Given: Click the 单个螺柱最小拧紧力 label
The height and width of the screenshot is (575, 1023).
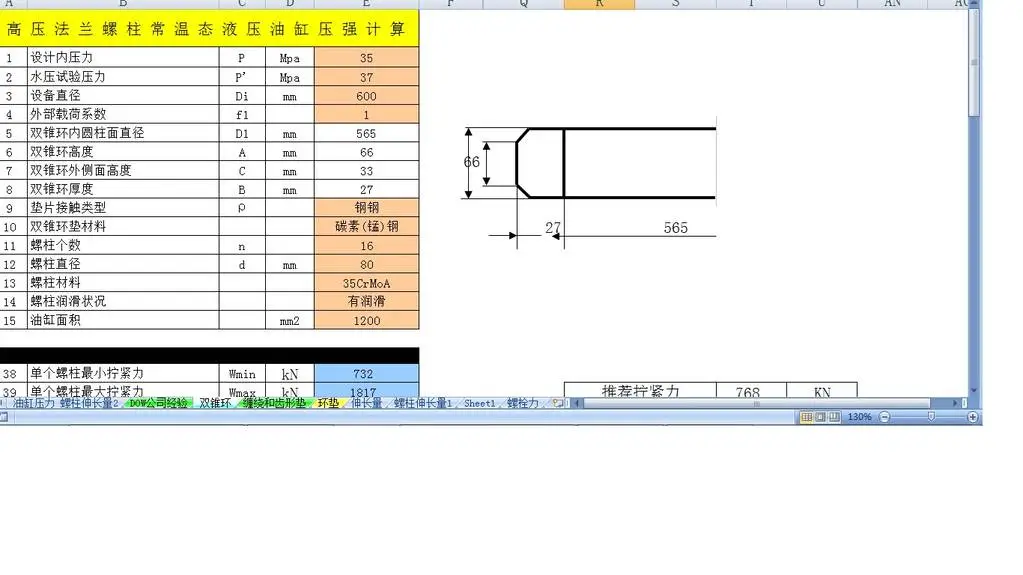Looking at the screenshot, I should [87, 373].
